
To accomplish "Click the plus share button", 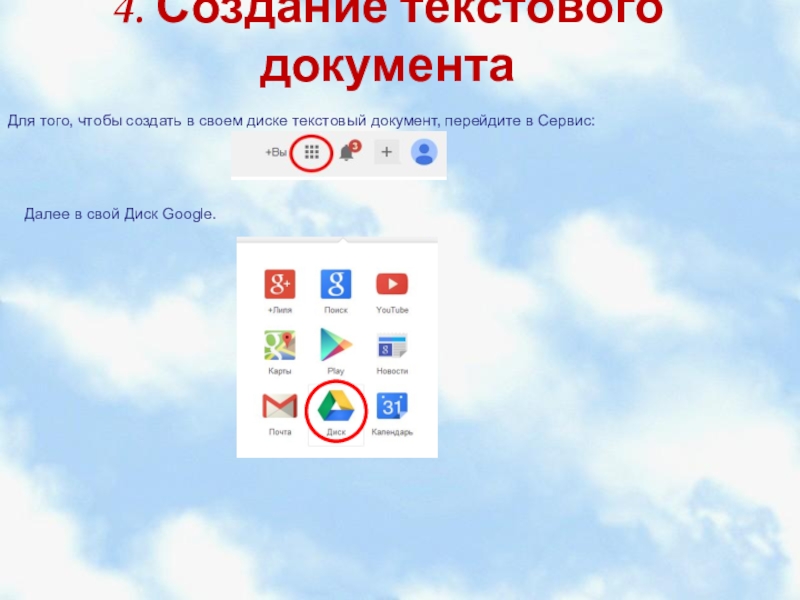I will (x=386, y=152).
